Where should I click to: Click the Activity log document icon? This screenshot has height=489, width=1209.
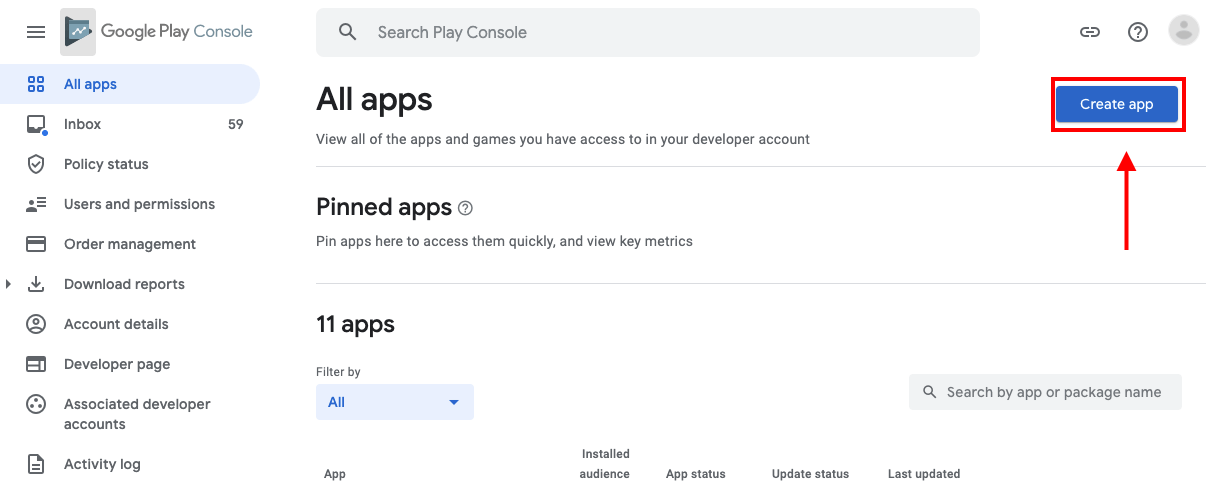point(36,464)
